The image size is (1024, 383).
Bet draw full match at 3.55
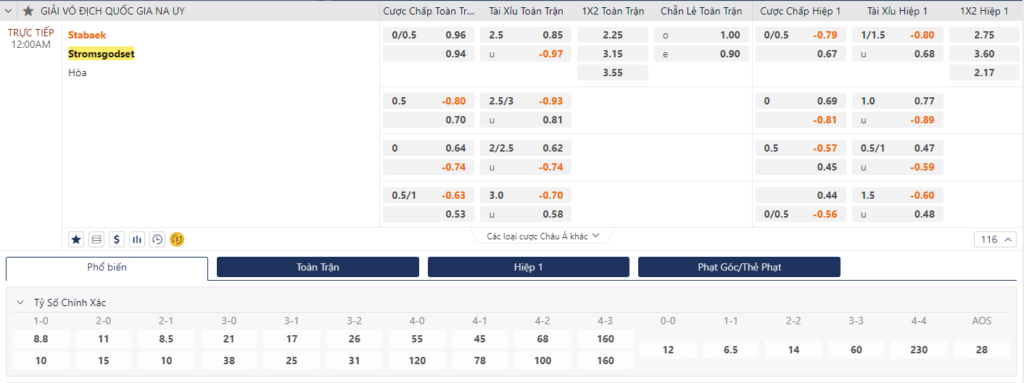(x=613, y=73)
